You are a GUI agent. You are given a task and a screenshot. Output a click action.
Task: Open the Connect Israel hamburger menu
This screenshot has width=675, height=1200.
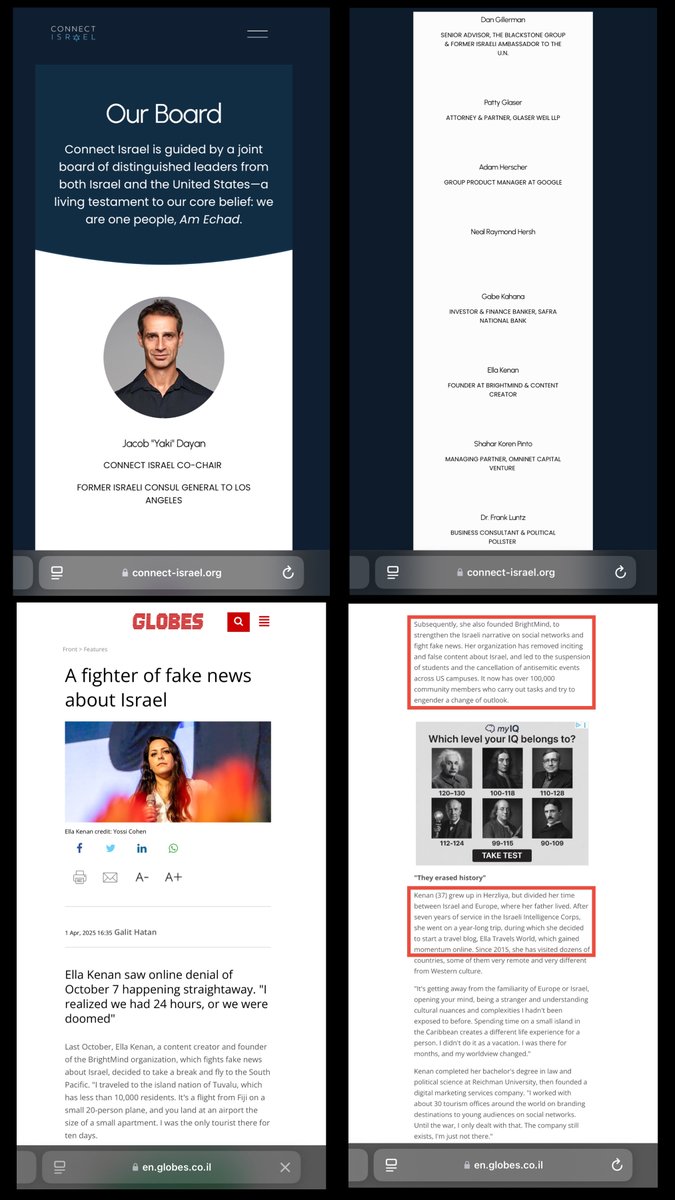(257, 34)
